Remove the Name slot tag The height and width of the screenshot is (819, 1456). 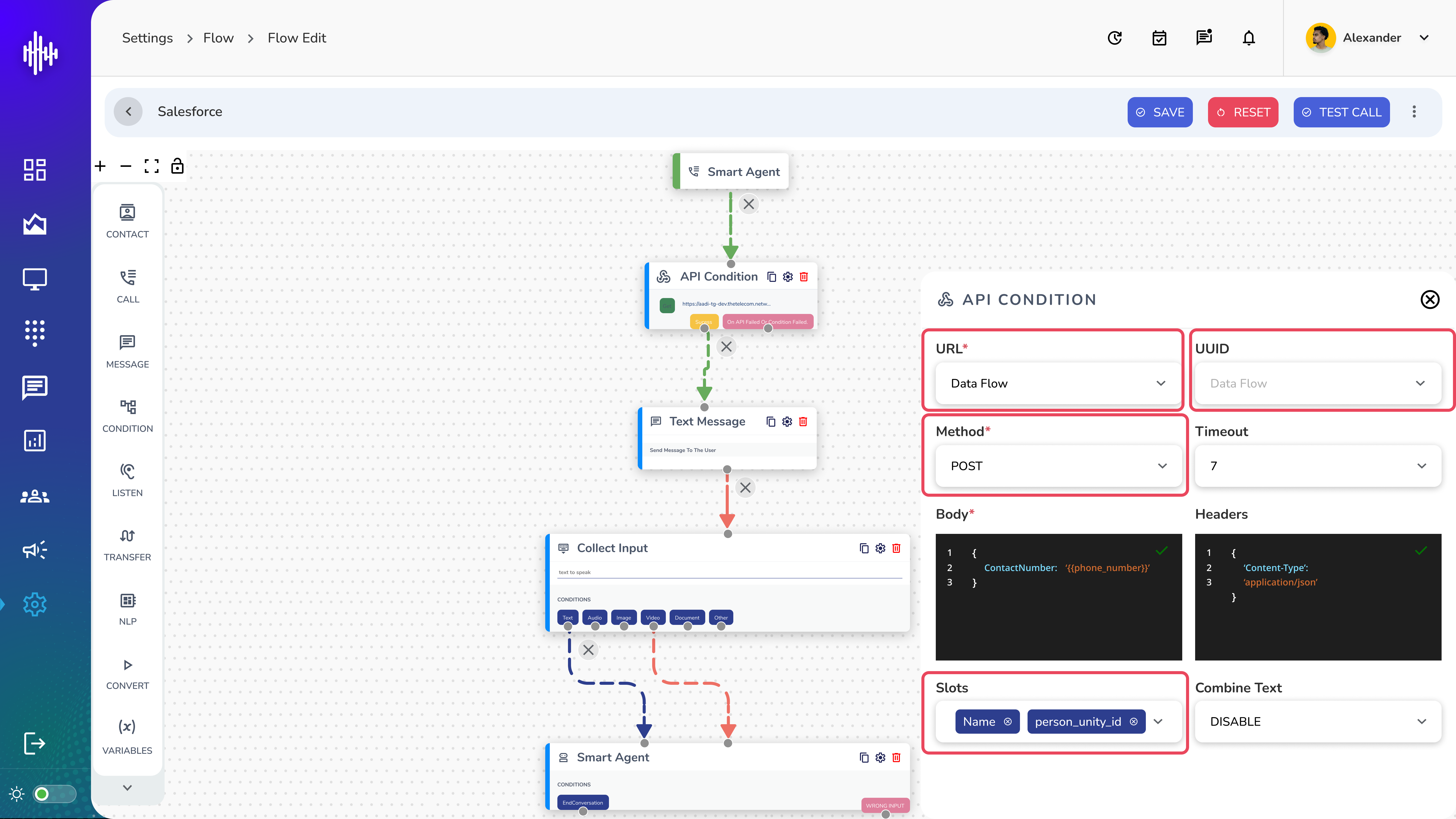coord(1008,722)
